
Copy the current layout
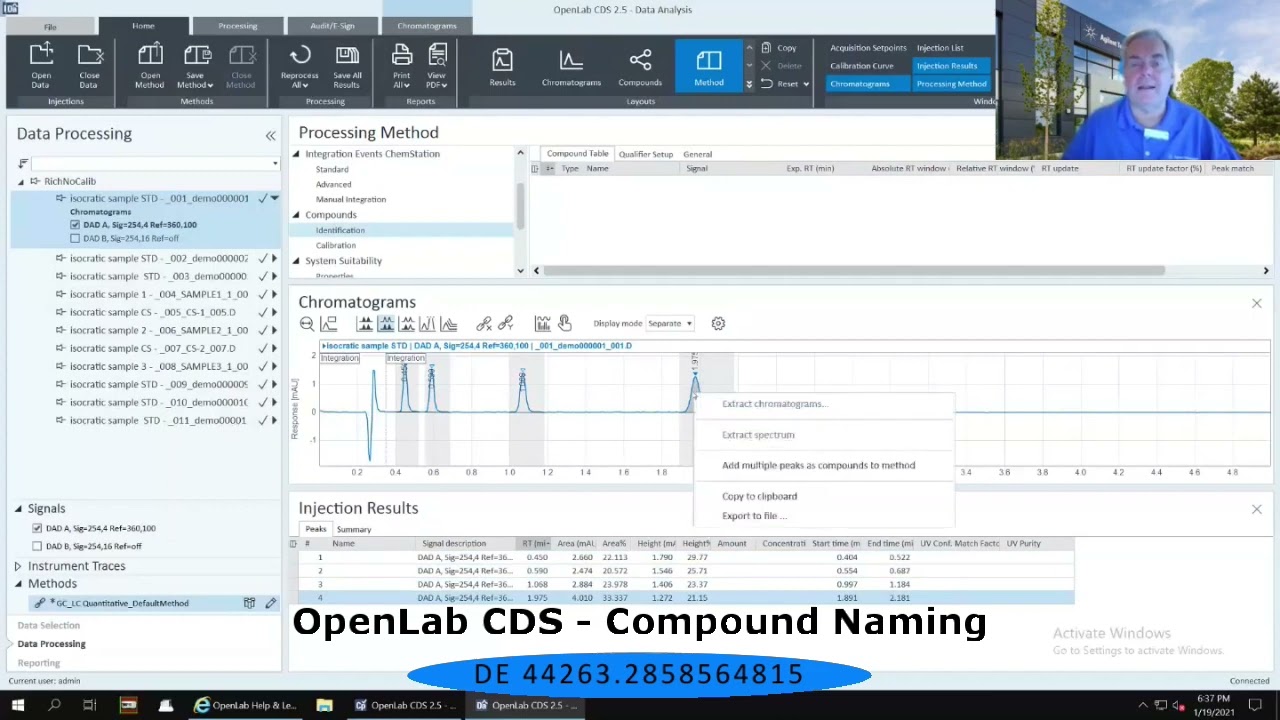point(779,48)
